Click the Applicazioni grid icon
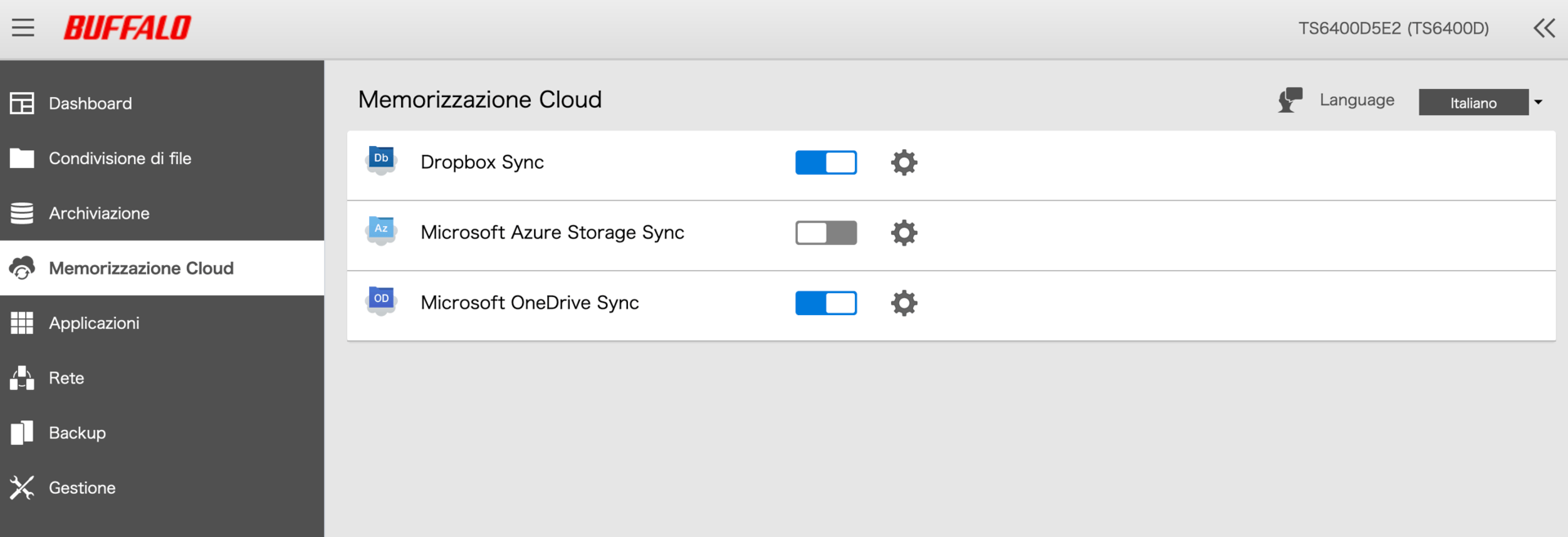This screenshot has width=1568, height=537. pyautogui.click(x=22, y=323)
